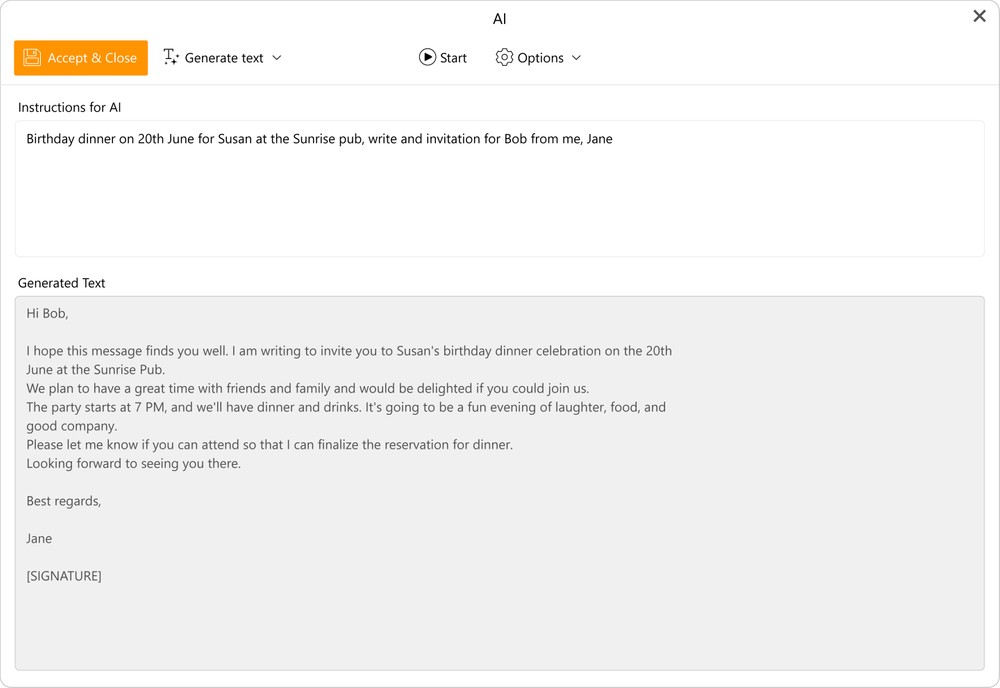1000x688 pixels.
Task: Click the Generate text sparkle icon
Action: (170, 57)
